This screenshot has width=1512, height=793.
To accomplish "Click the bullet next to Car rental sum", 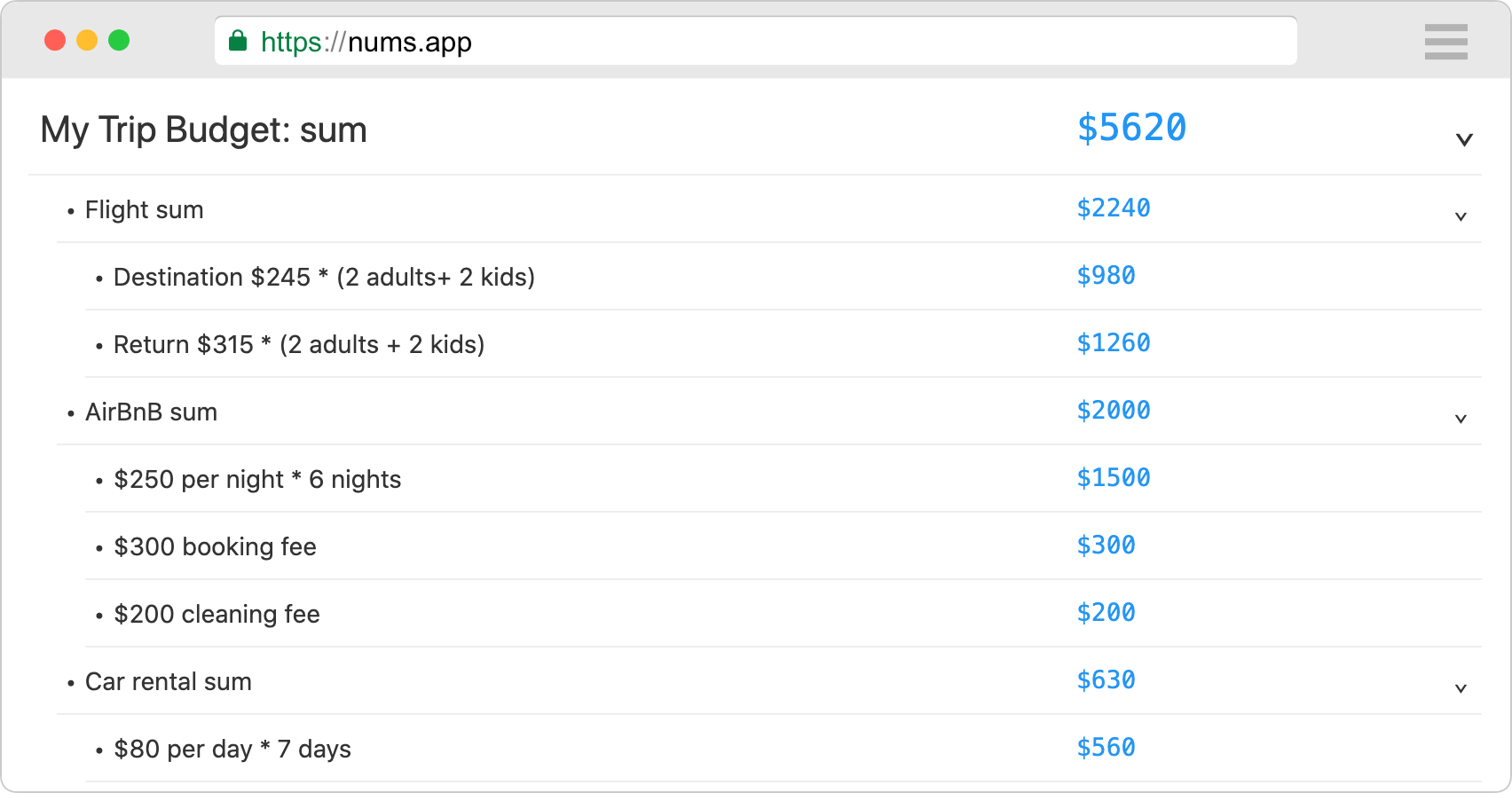I will [70, 683].
